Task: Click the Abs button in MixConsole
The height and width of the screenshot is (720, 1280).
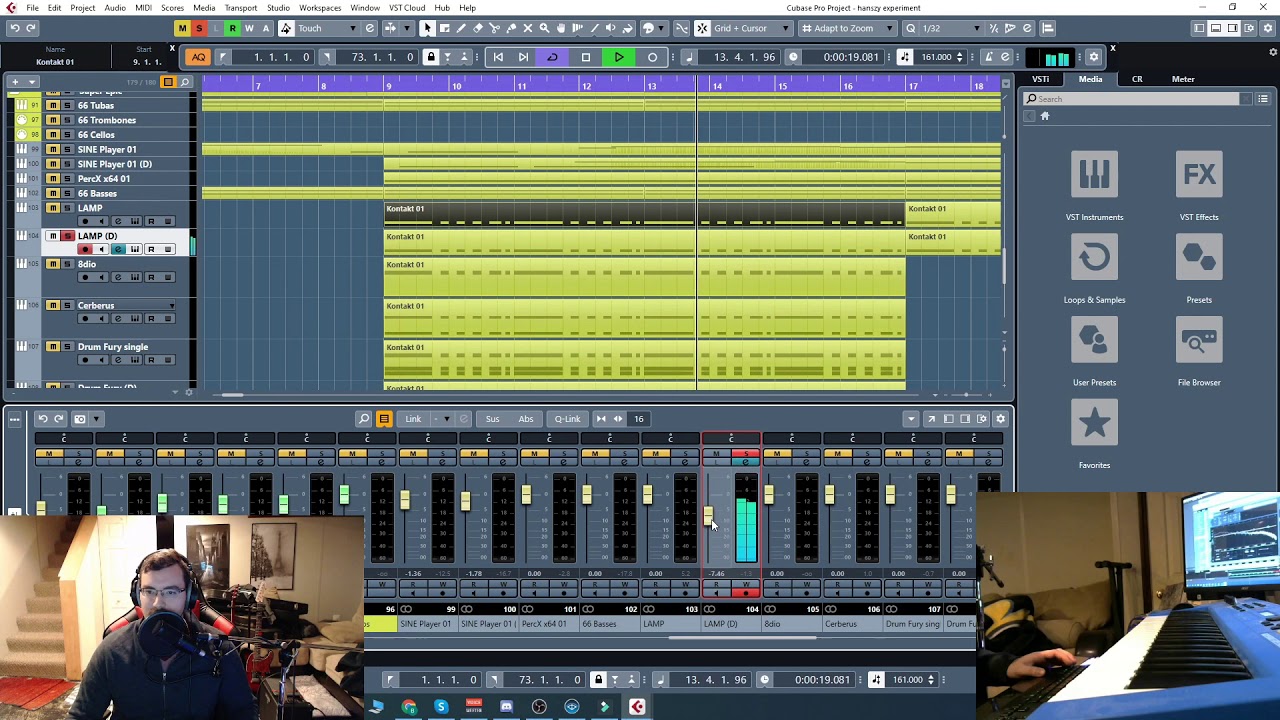Action: click(526, 419)
